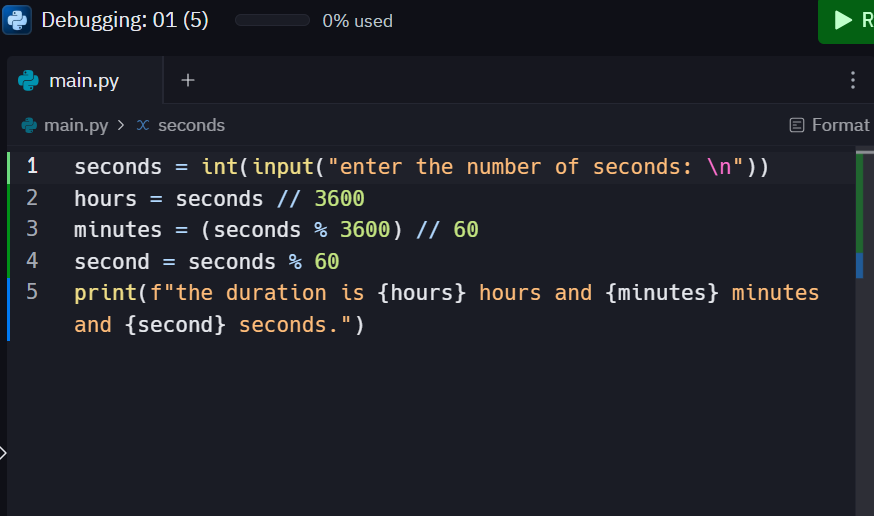Click the breadcrumb chevron separator
Viewport: 874px width, 516px height.
coord(121,125)
